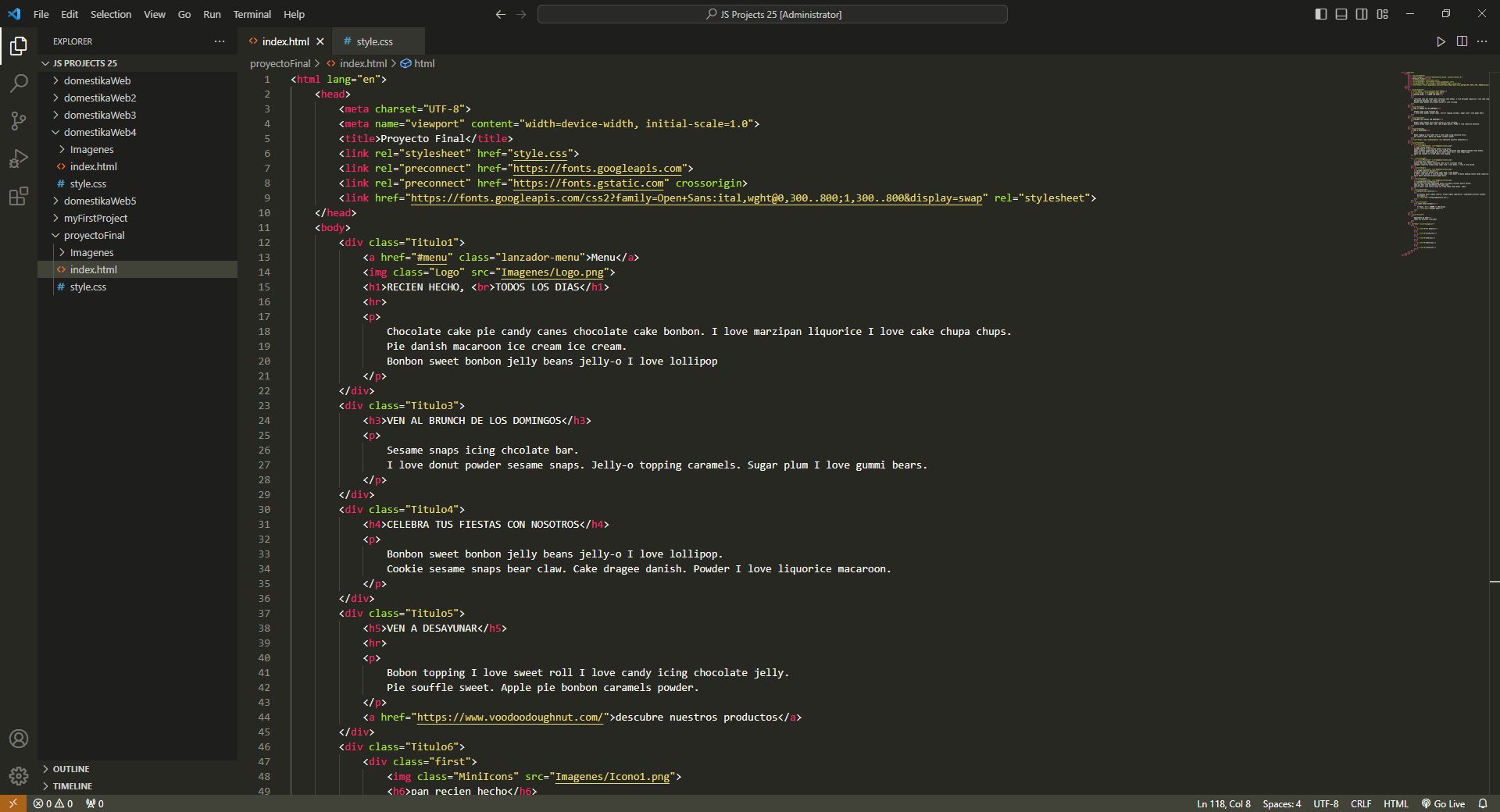Click the HTML language mode in status bar
This screenshot has width=1500, height=812.
(1395, 803)
